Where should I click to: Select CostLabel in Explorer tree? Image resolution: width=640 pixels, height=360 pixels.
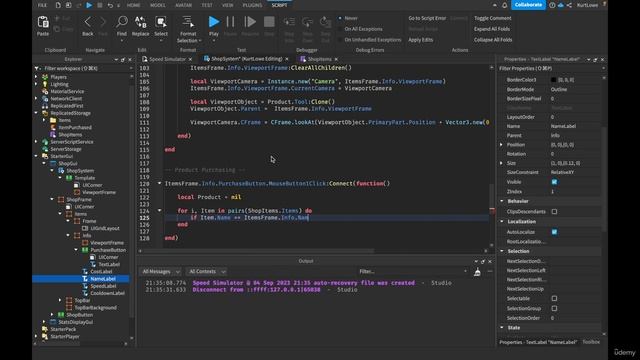point(101,271)
